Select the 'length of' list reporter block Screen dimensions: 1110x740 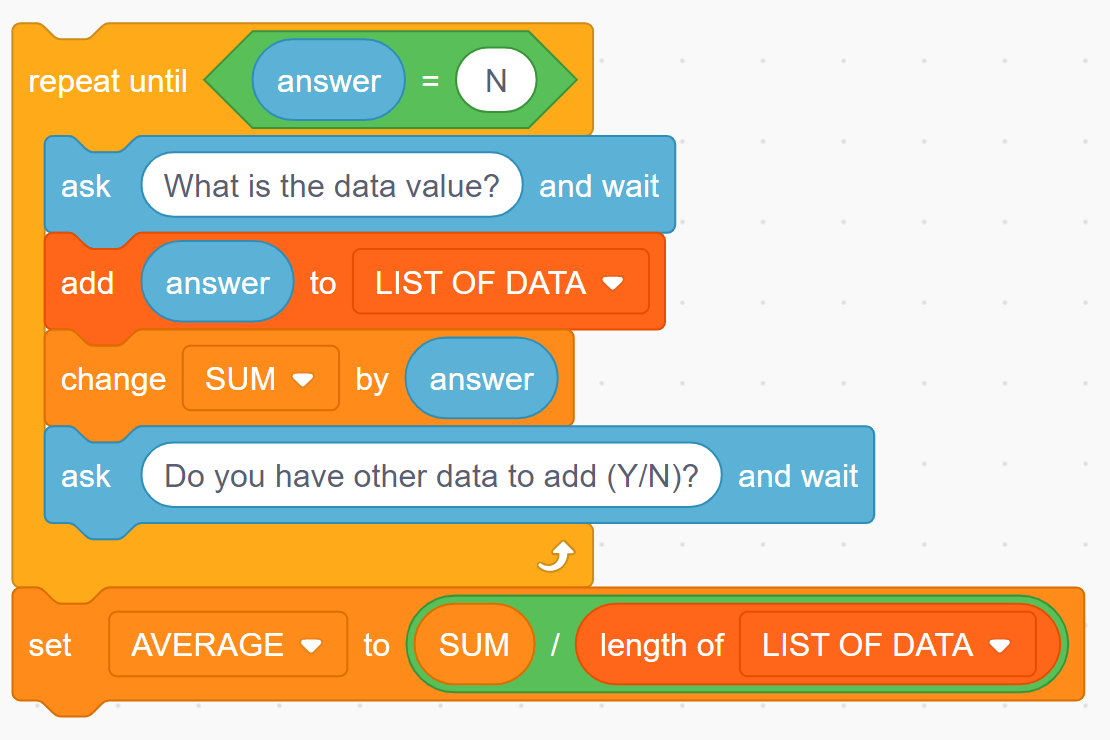[660, 646]
